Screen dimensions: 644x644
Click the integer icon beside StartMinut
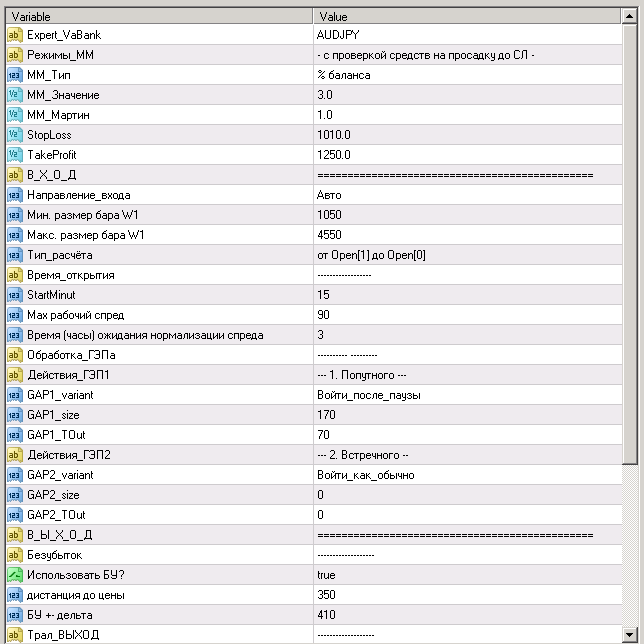pos(14,295)
